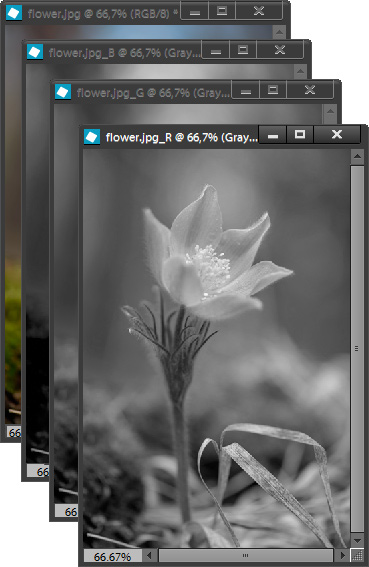
Task: Close the flower.jpg_R window
Action: click(x=337, y=135)
